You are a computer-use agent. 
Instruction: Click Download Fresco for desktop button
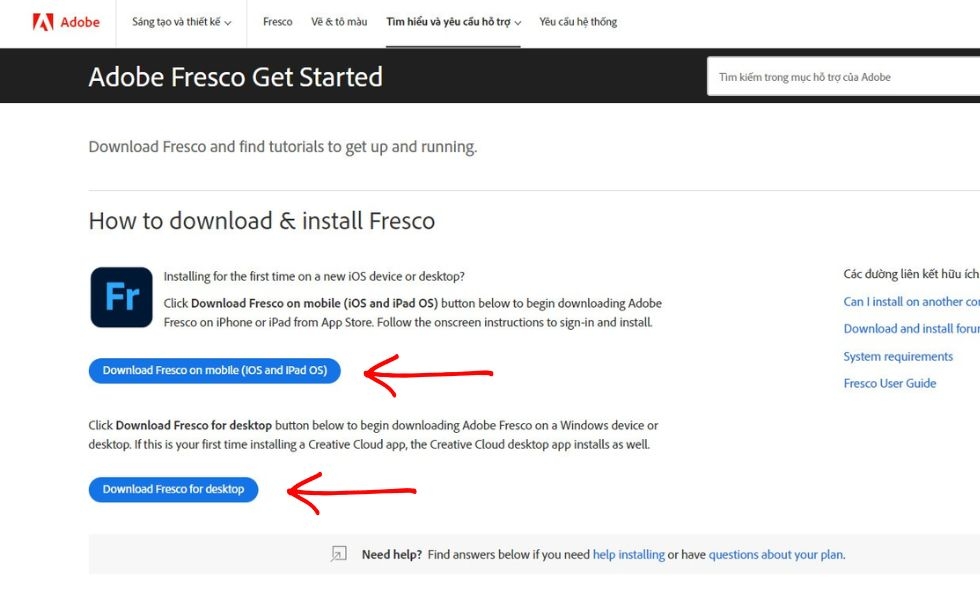tap(173, 489)
